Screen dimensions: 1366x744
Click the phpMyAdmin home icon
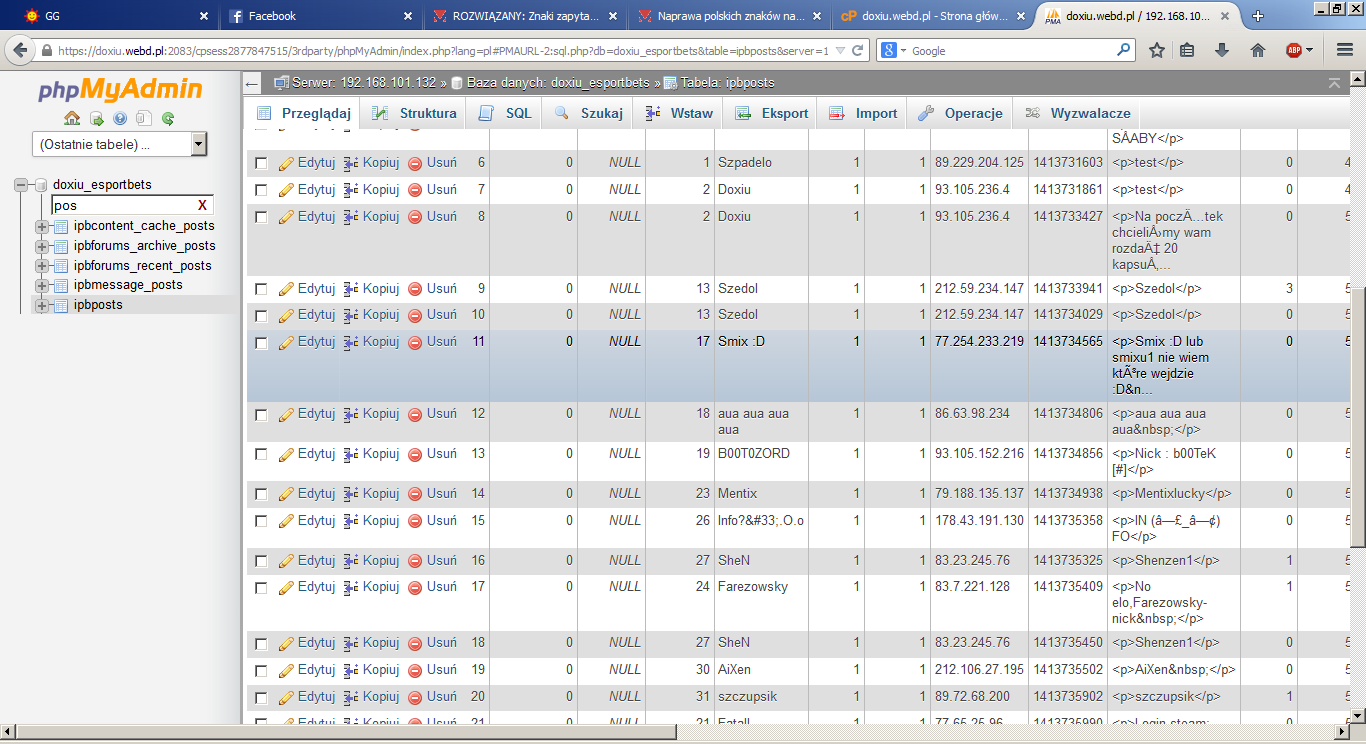(x=72, y=118)
